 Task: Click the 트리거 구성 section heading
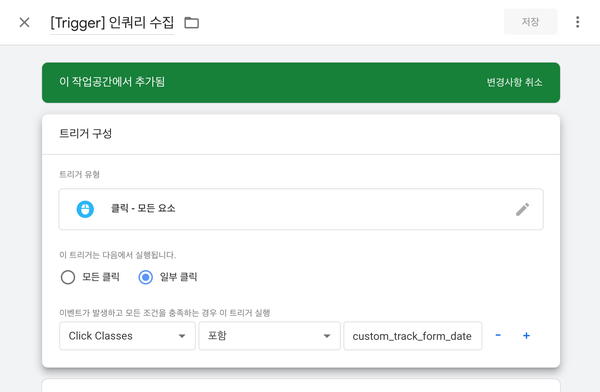click(85, 134)
